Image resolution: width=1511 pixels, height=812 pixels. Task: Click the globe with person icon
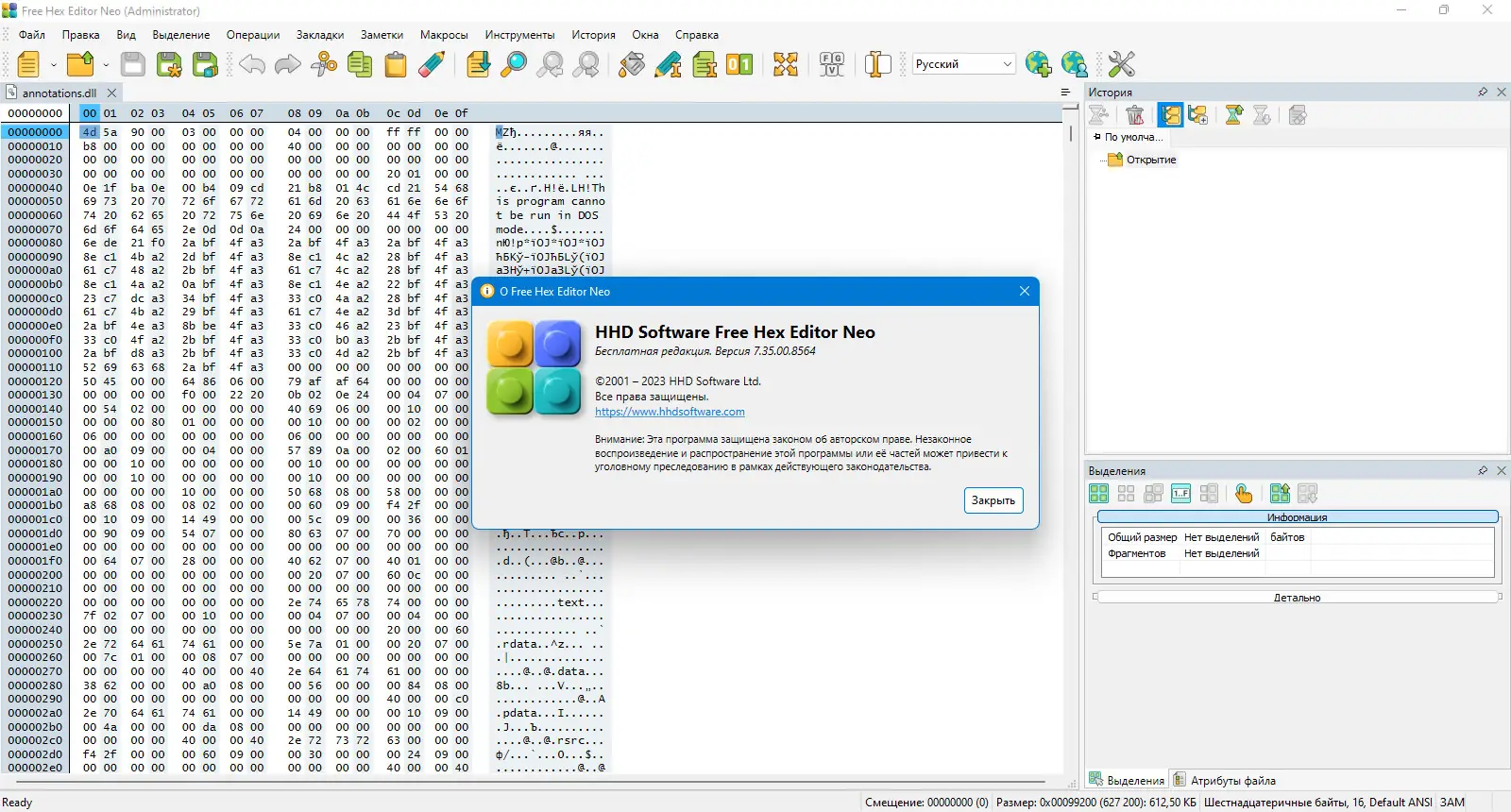tap(1075, 64)
